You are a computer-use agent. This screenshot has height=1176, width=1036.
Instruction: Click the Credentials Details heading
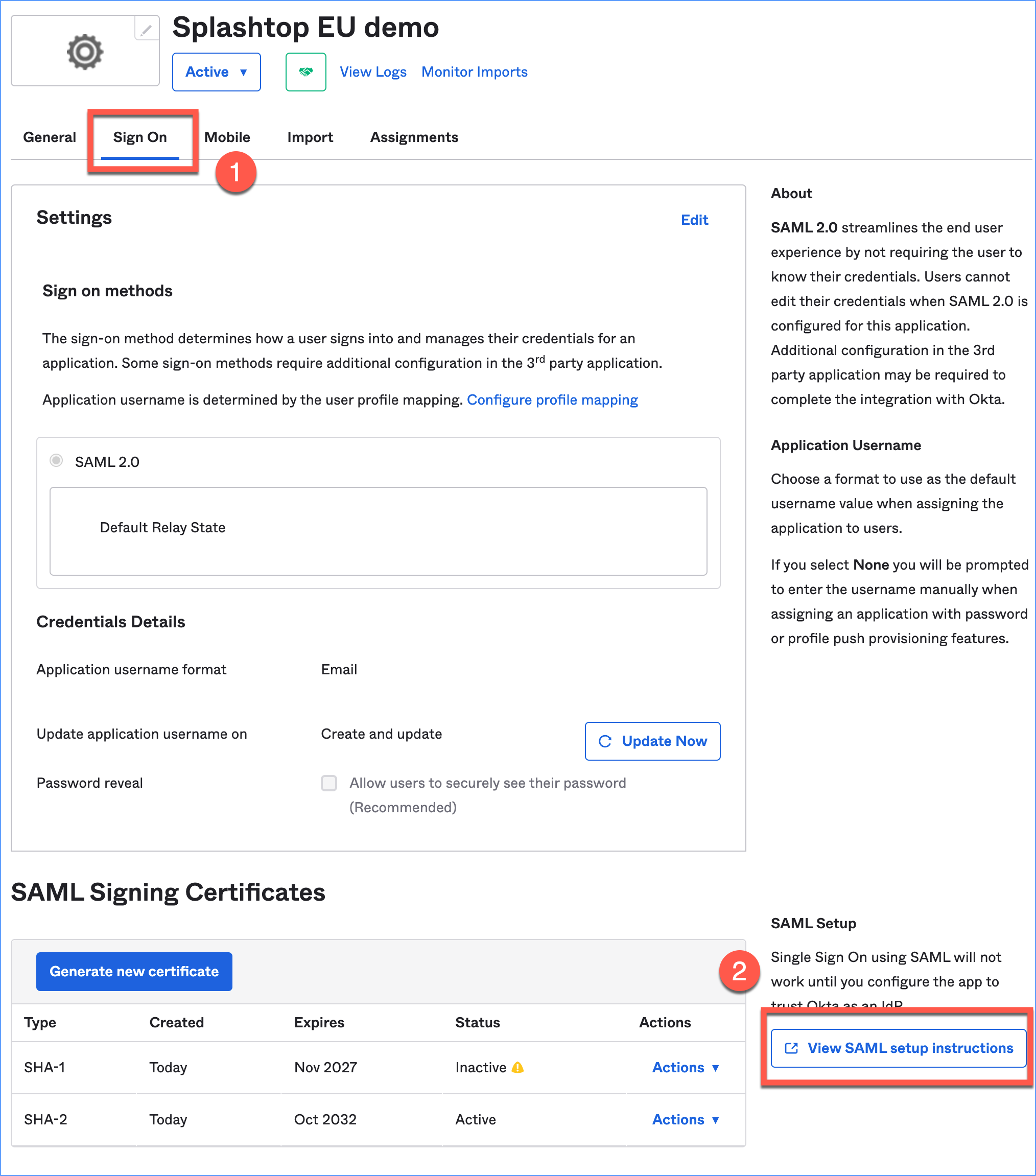click(110, 622)
